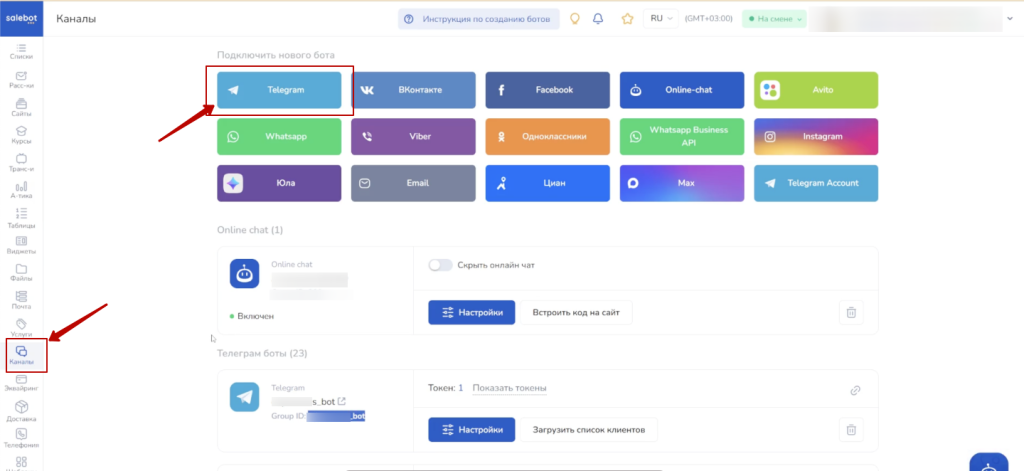Open Почта in the sidebar

click(x=22, y=300)
